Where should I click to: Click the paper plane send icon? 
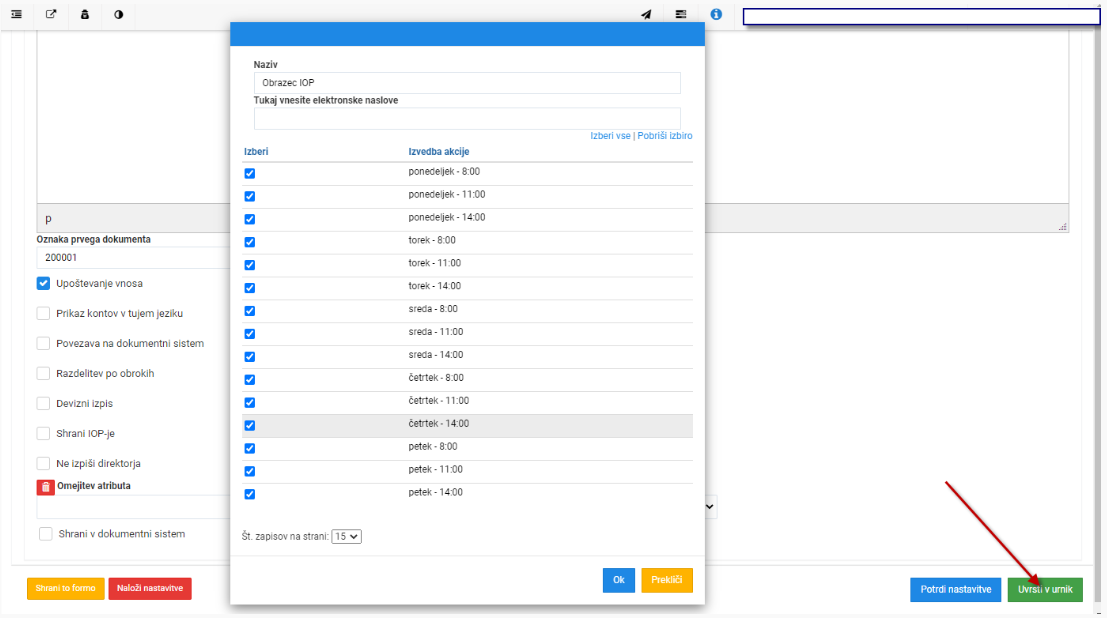click(x=646, y=14)
